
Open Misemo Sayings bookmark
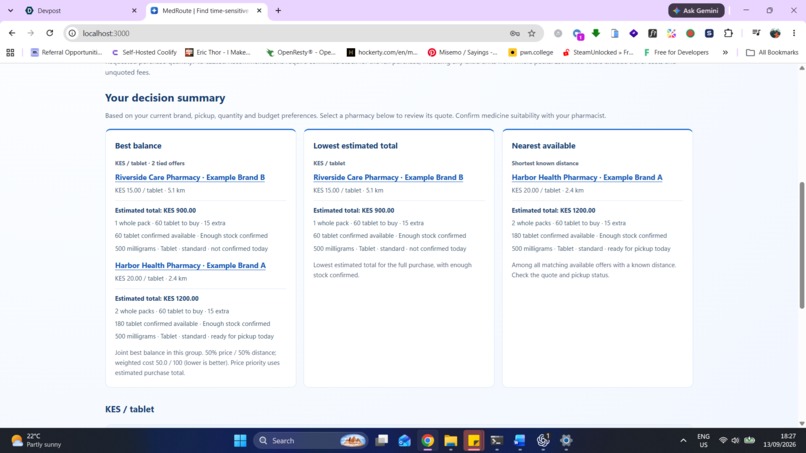click(463, 52)
